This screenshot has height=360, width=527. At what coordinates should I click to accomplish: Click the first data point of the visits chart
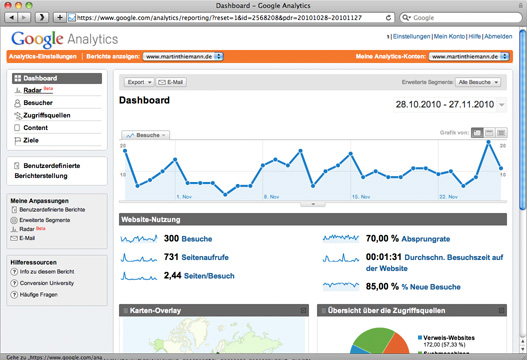pos(125,151)
